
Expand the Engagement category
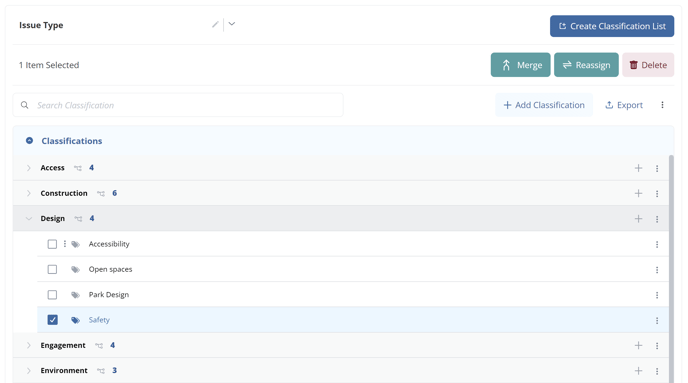(29, 345)
